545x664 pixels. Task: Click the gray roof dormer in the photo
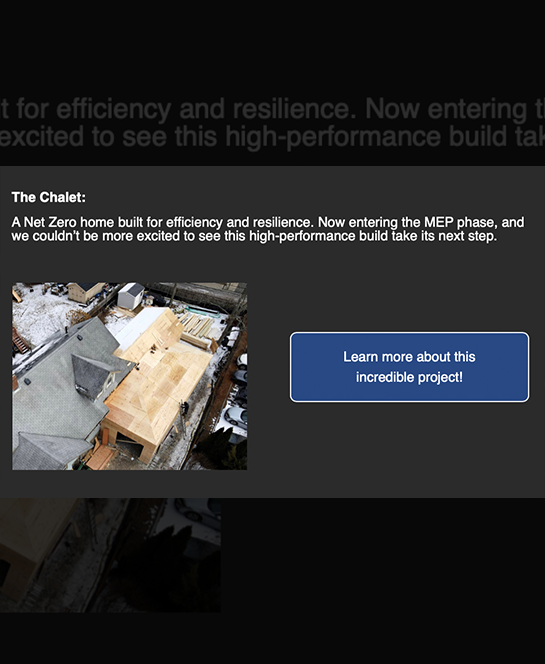click(x=93, y=375)
